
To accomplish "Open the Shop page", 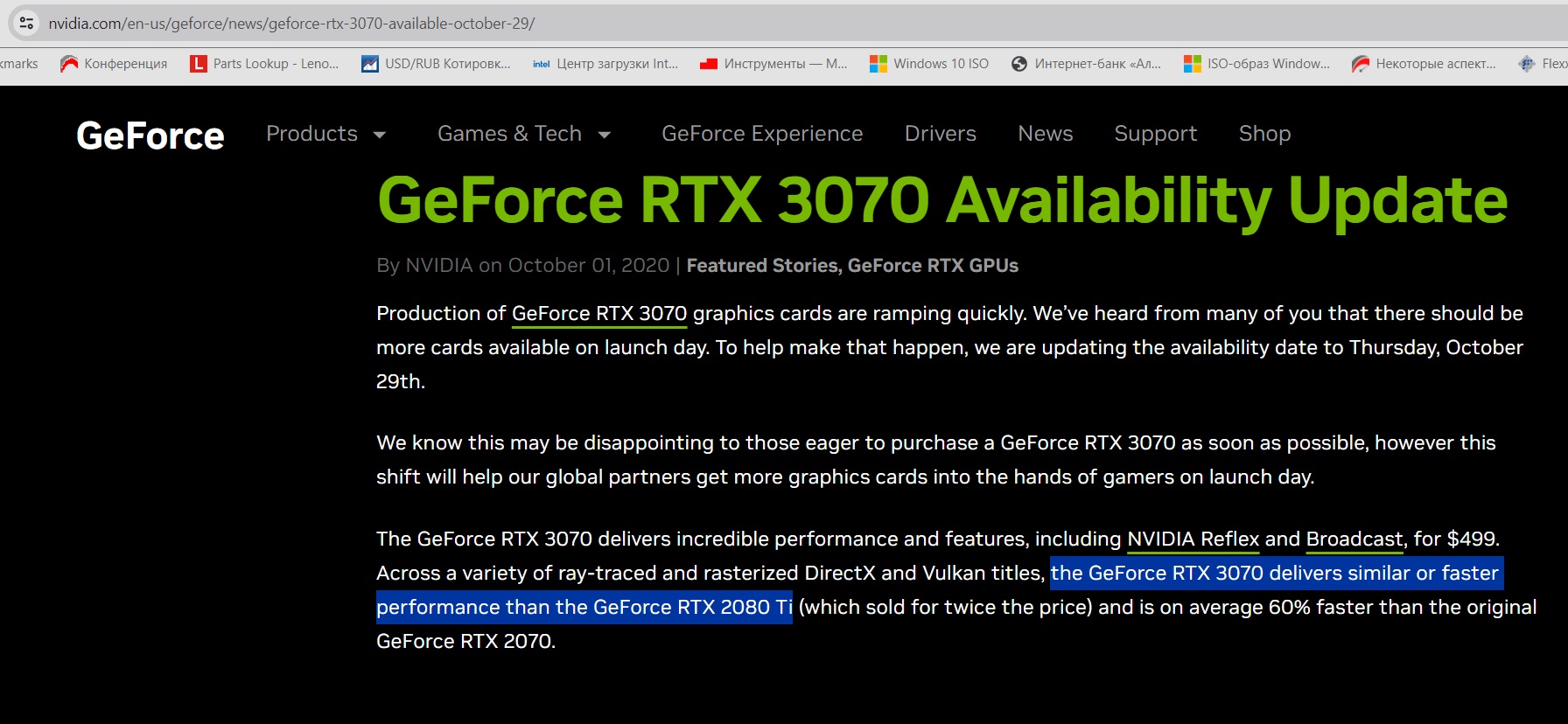I will pyautogui.click(x=1265, y=134).
